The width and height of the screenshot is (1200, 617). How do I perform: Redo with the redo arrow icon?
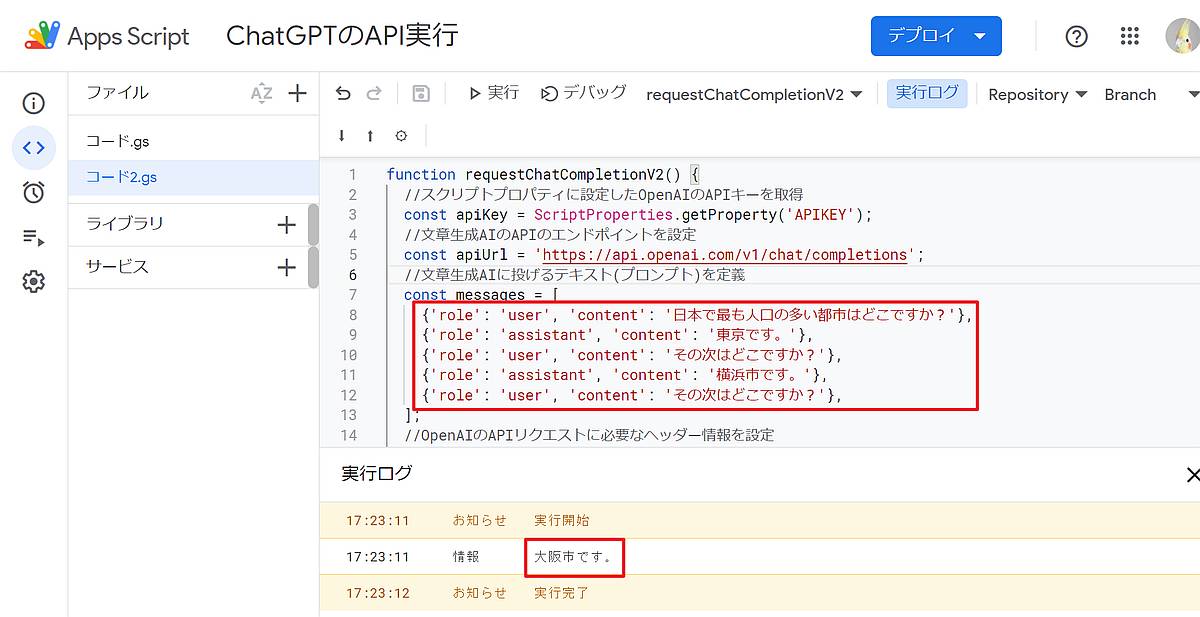(x=374, y=94)
